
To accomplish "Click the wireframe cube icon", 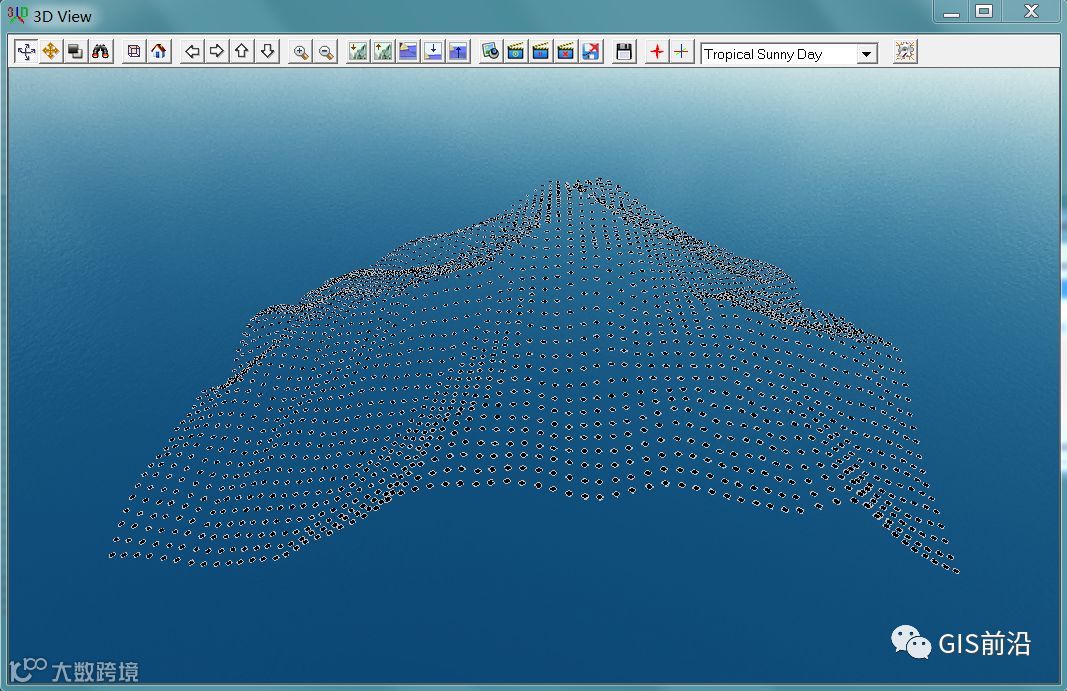I will pyautogui.click(x=134, y=52).
